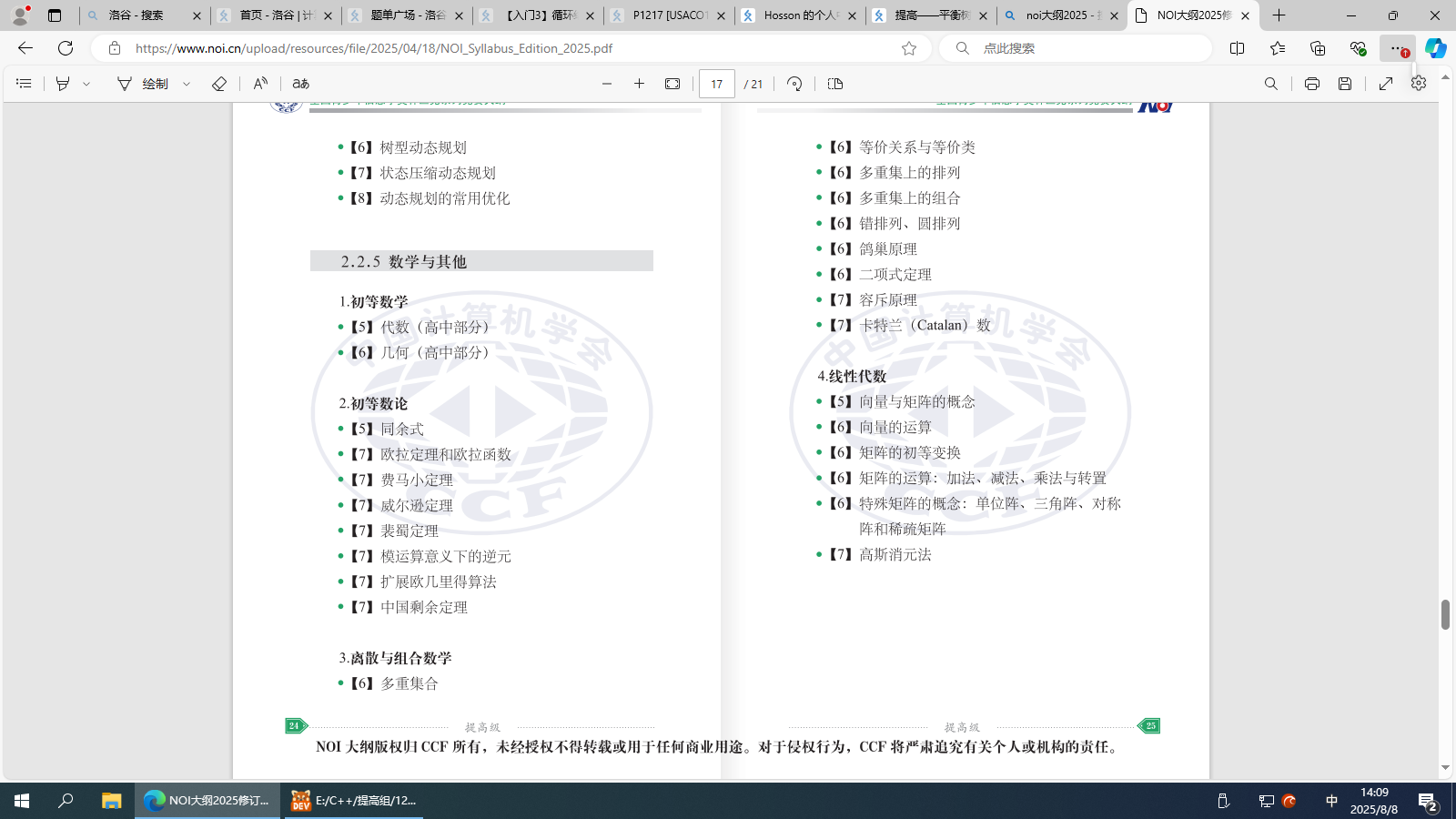Click the page number input field

(x=716, y=84)
